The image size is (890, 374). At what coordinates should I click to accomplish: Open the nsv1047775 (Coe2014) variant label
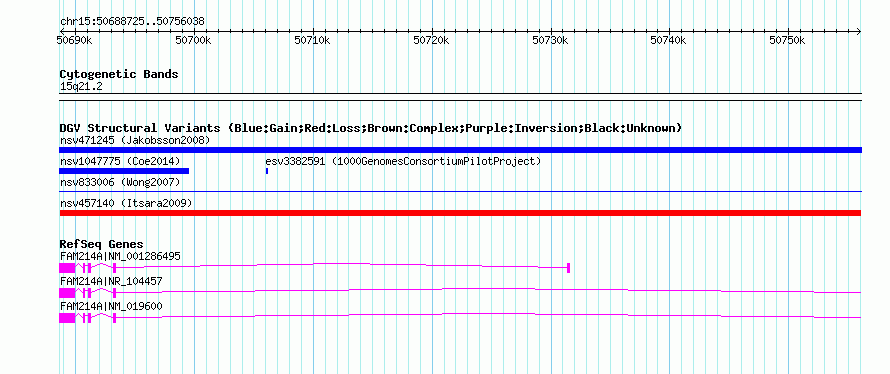(x=120, y=161)
